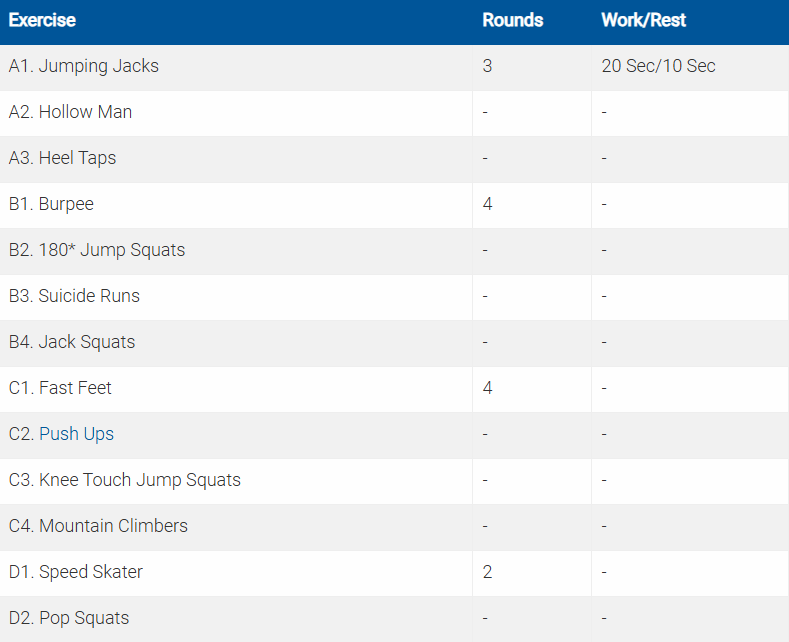Click Burpee's rounds value of 4
This screenshot has height=642, width=789.
tap(487, 204)
